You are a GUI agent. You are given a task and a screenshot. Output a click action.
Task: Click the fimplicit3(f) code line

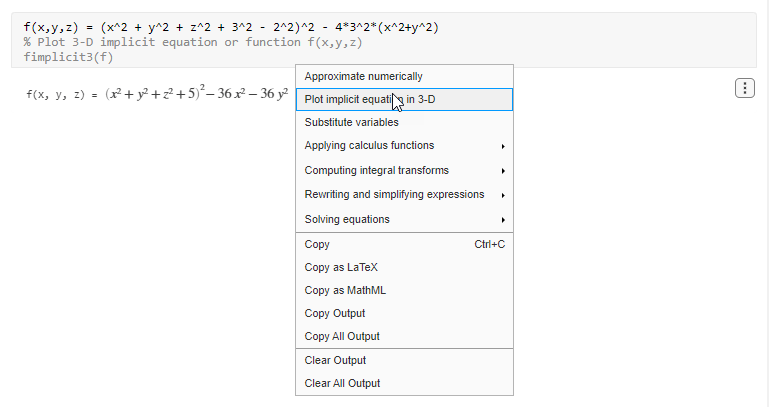(68, 57)
